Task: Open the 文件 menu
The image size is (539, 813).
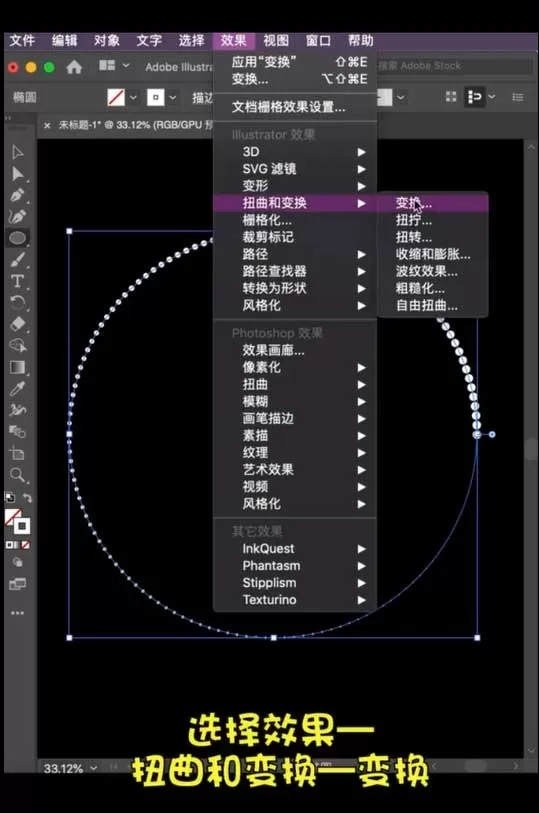Action: (x=22, y=40)
